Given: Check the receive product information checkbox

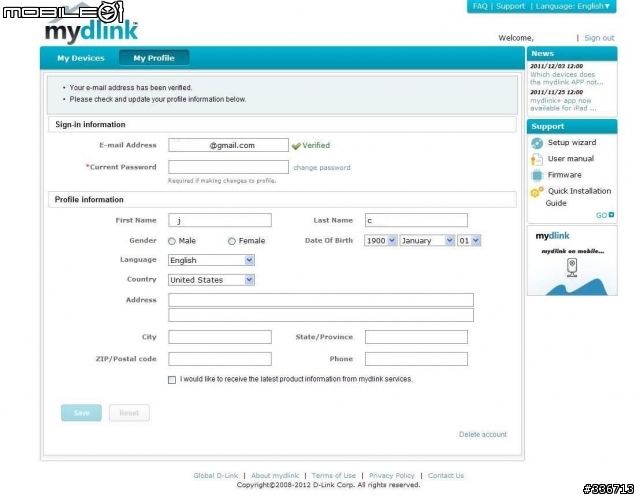Looking at the screenshot, I should tap(172, 380).
